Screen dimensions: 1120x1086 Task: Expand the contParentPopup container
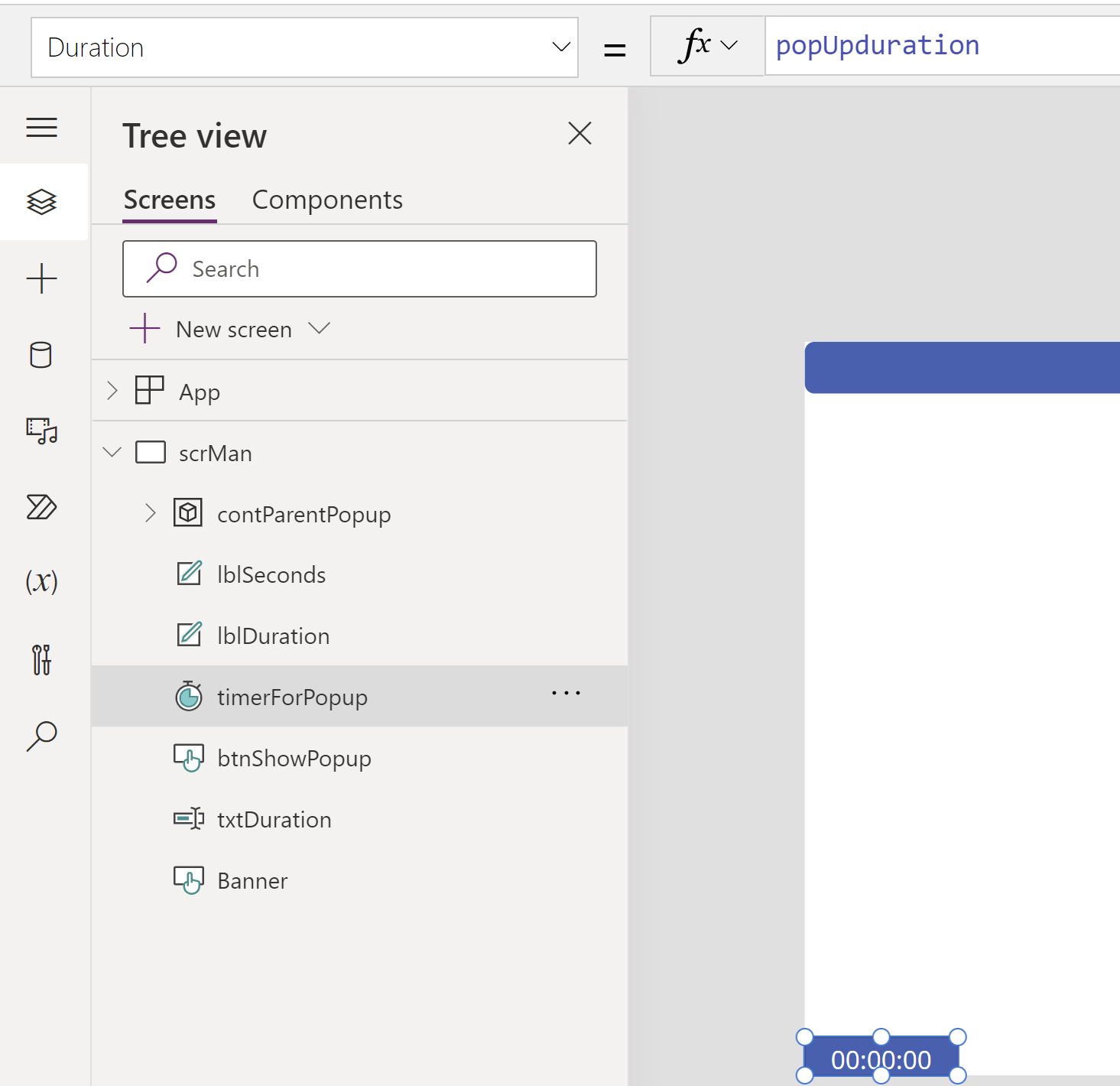tap(151, 513)
